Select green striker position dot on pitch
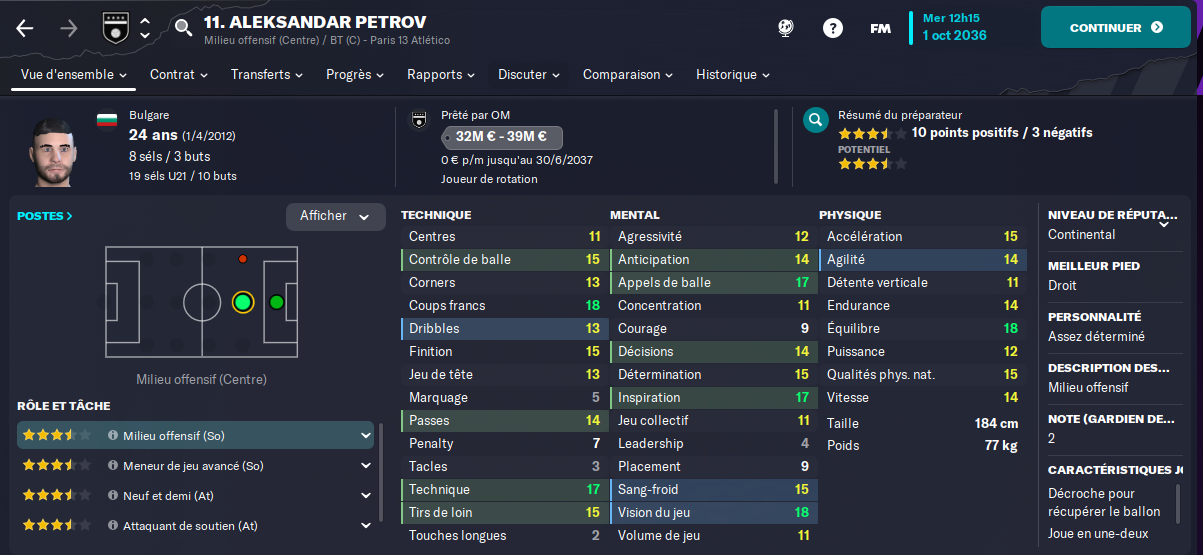Image resolution: width=1203 pixels, height=555 pixels. point(277,302)
